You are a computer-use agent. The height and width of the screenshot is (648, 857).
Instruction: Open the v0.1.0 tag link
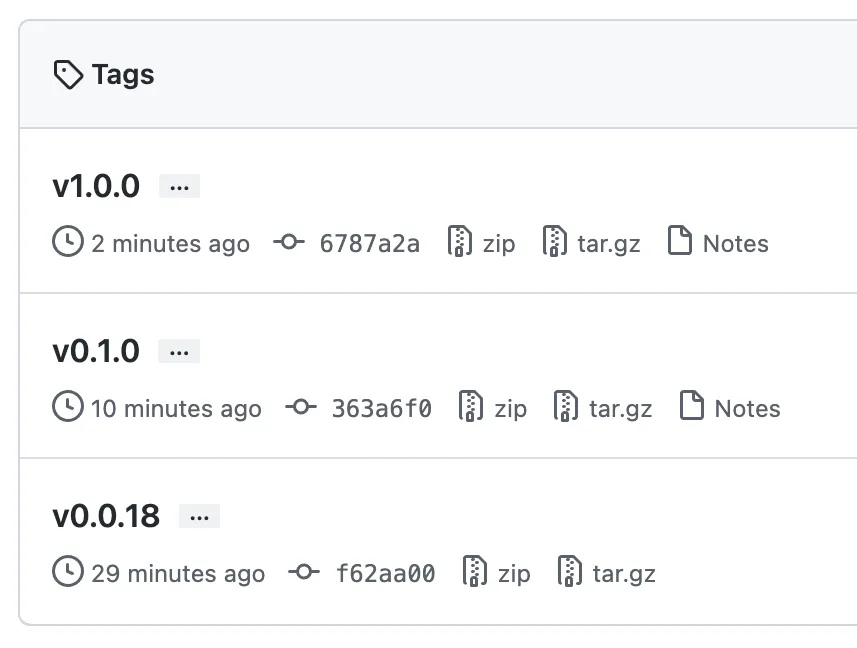pyautogui.click(x=96, y=351)
